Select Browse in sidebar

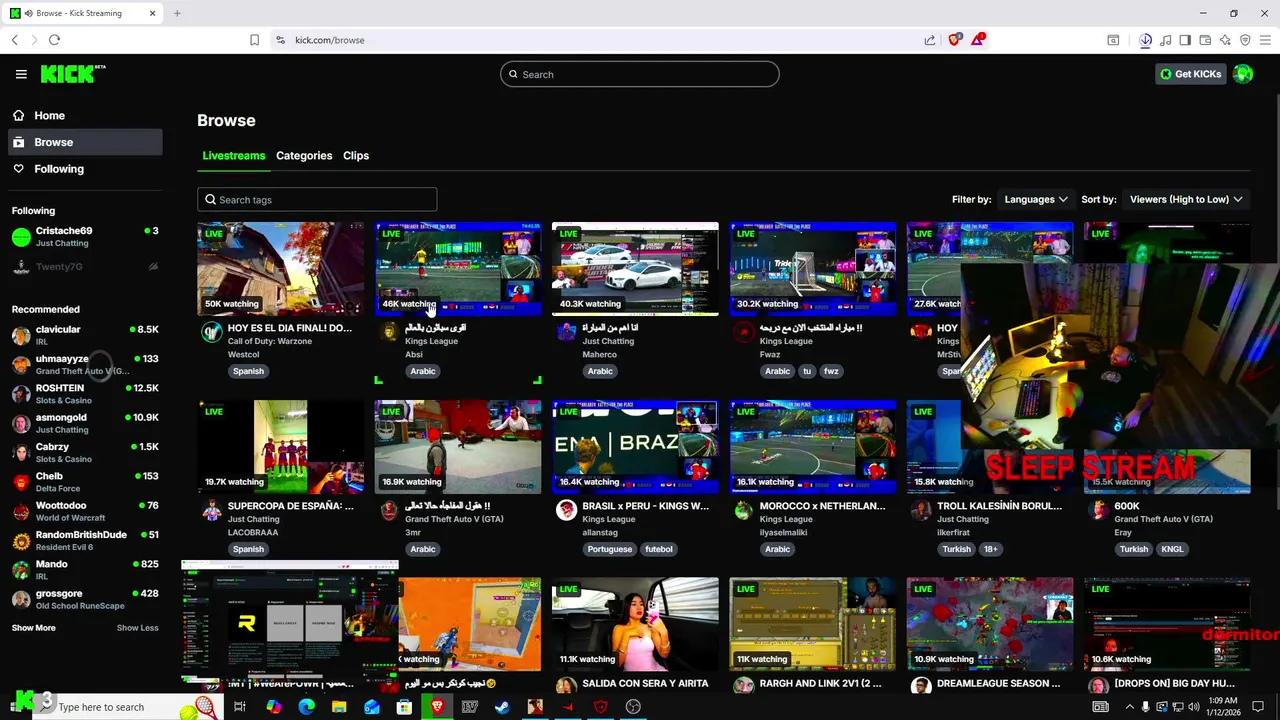(85, 142)
